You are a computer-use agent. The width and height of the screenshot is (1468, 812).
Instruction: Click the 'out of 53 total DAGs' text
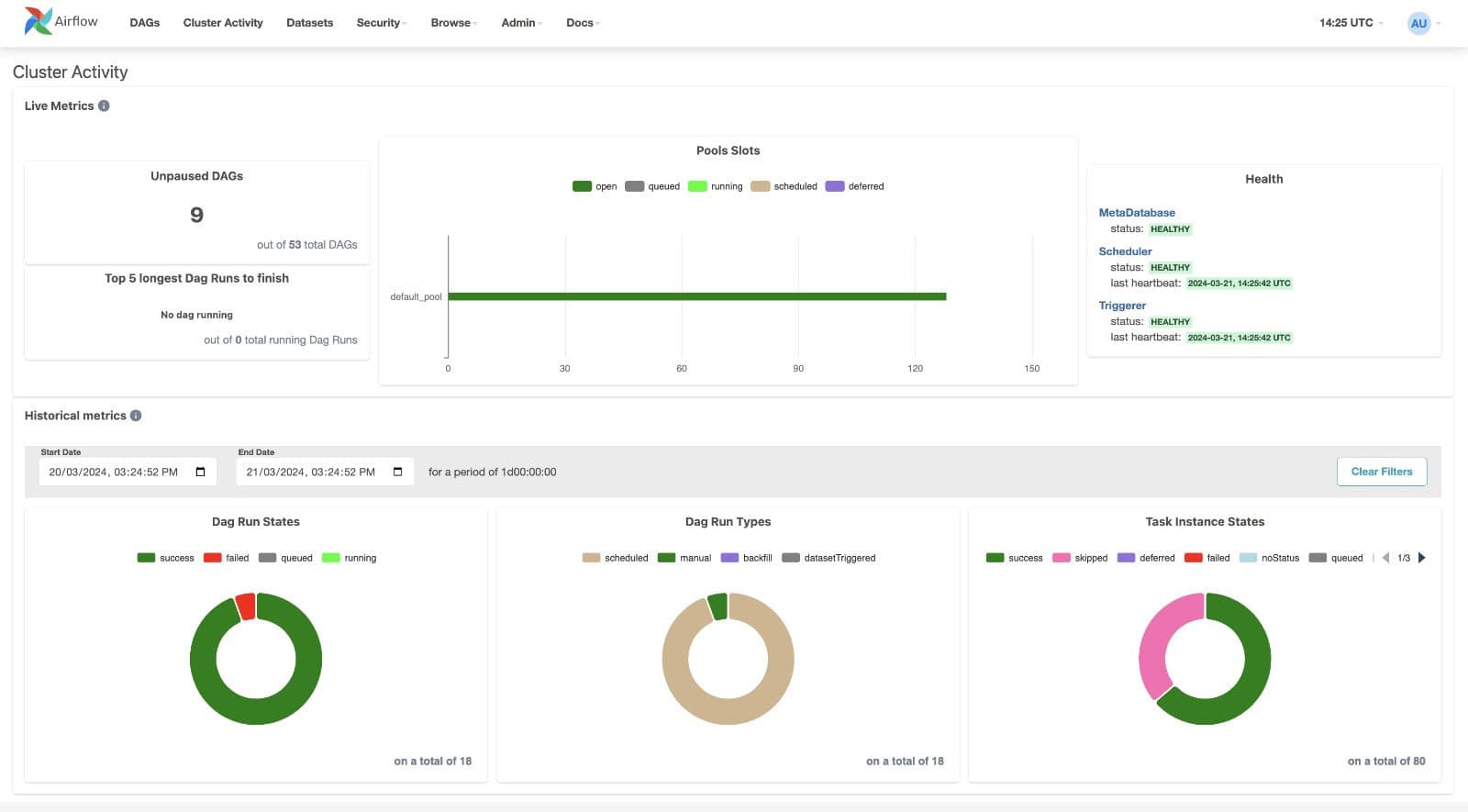coord(307,245)
